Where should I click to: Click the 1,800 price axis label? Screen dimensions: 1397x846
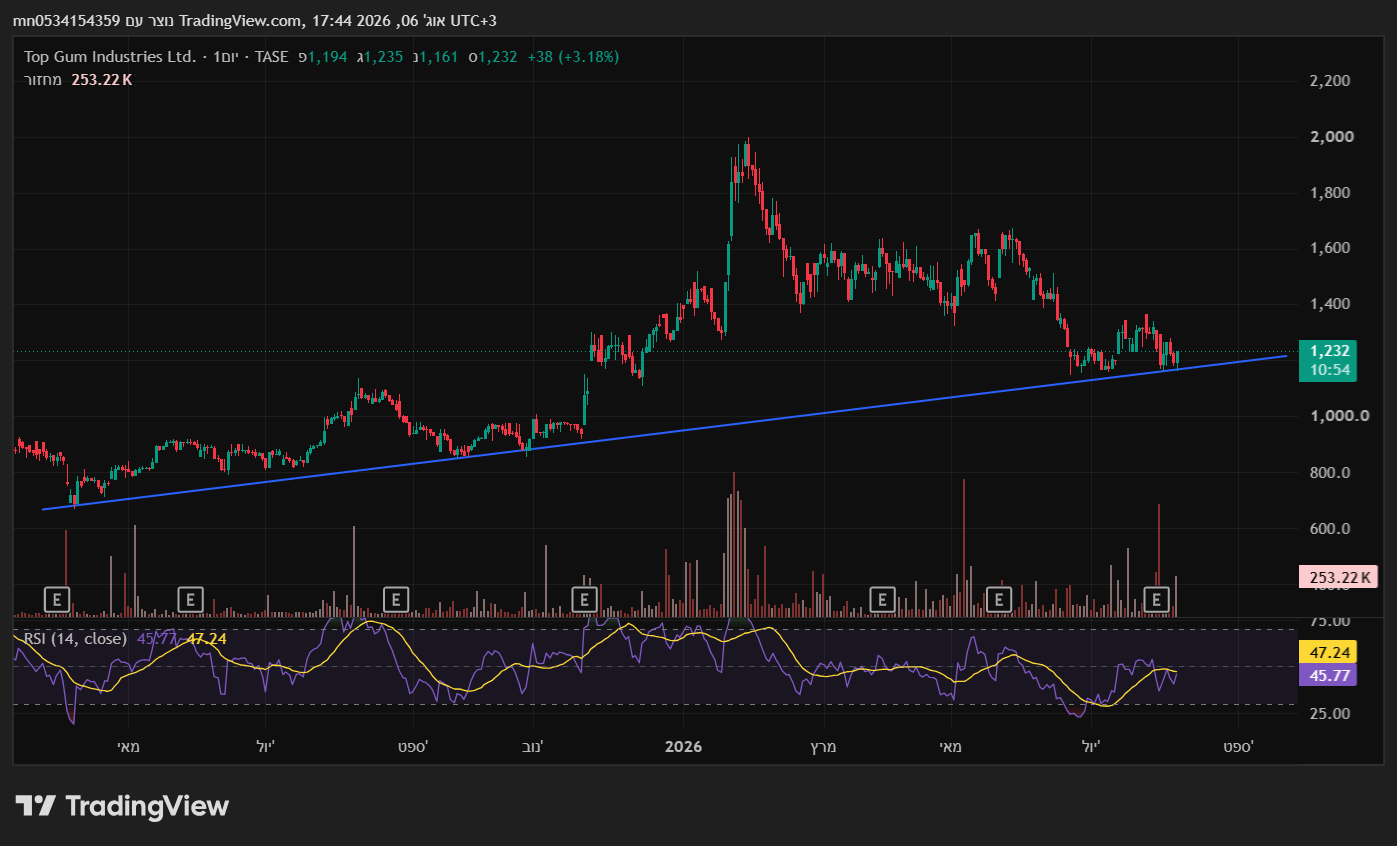pos(1330,193)
